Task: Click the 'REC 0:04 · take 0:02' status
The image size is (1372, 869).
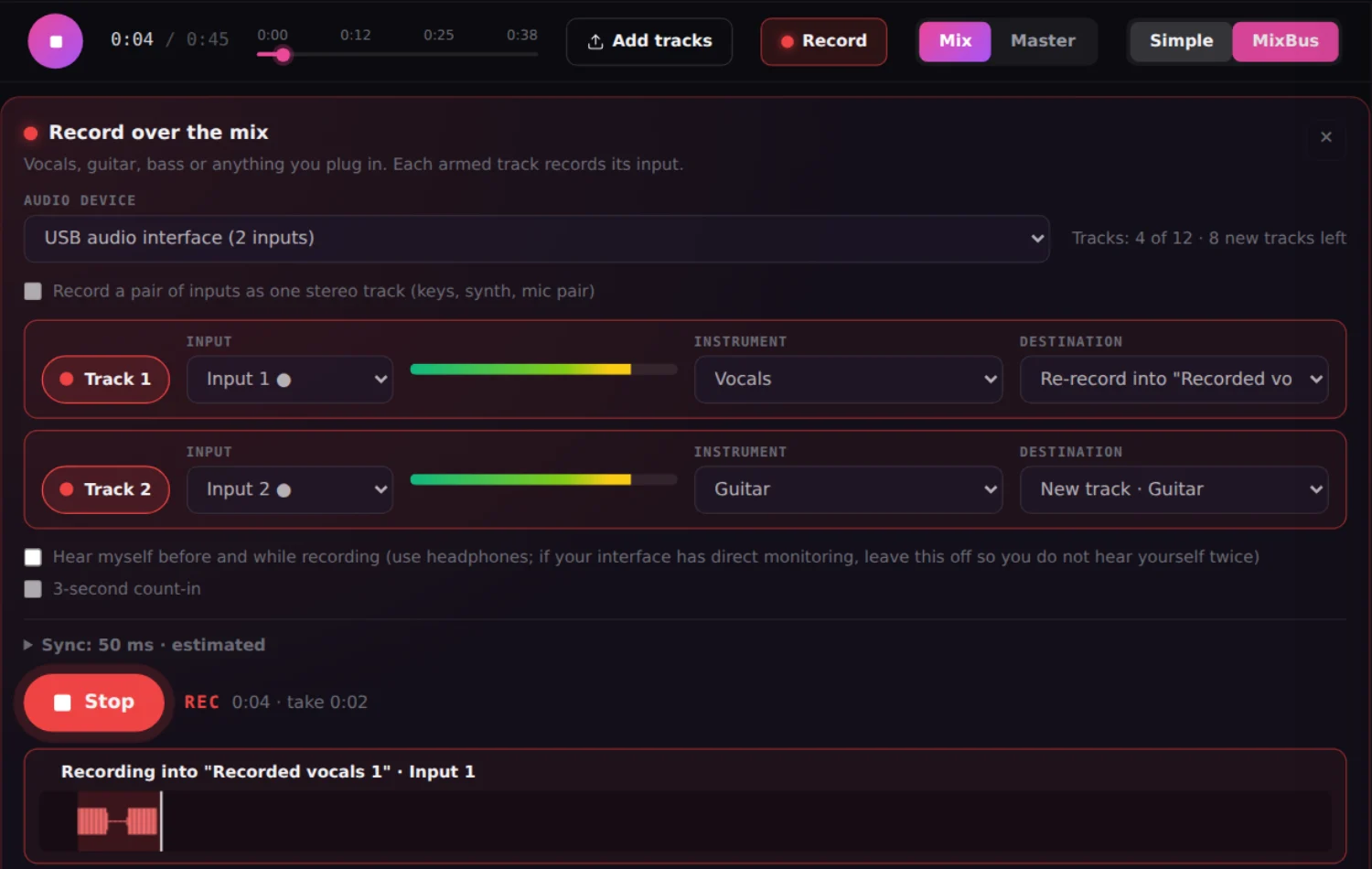Action: coord(276,703)
